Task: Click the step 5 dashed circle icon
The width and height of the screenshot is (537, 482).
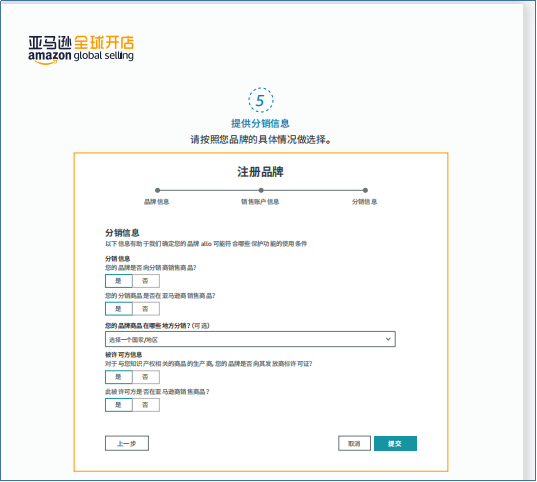Action: (x=261, y=100)
